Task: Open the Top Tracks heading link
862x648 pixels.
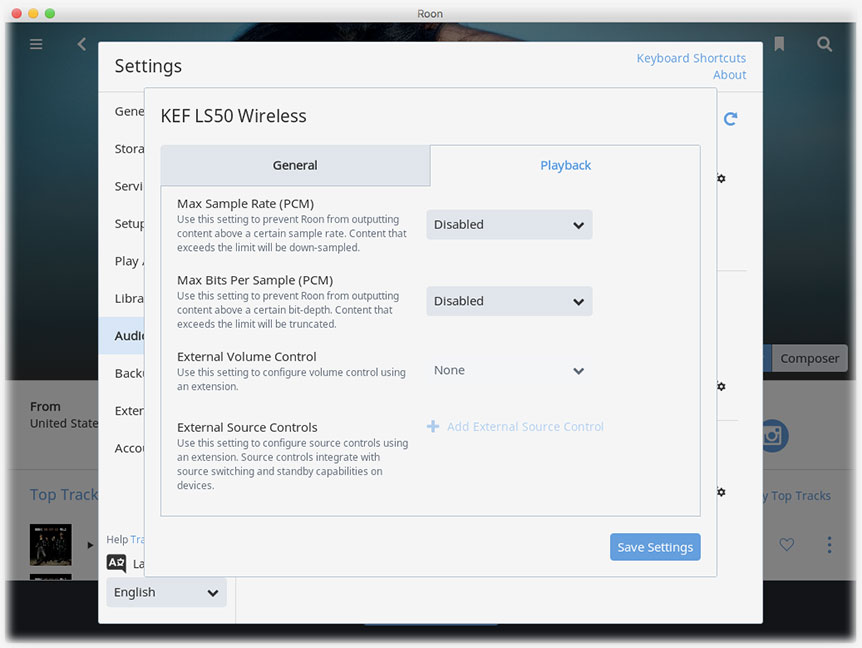Action: pos(64,495)
